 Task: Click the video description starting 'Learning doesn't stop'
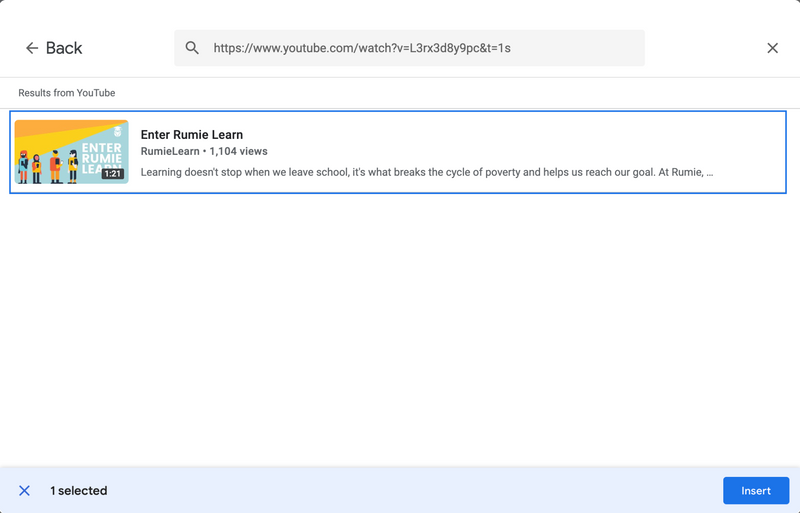[x=427, y=173]
